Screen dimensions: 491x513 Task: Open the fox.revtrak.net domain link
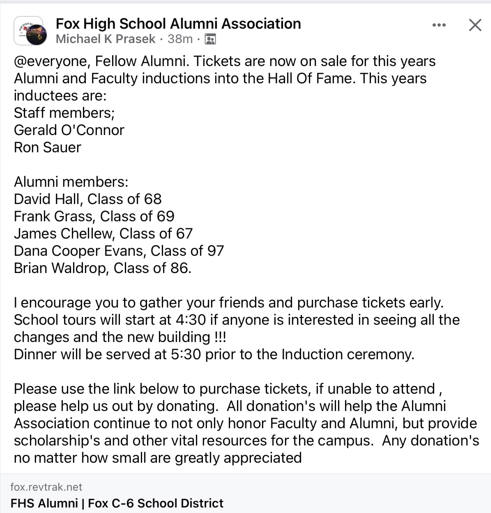46,487
